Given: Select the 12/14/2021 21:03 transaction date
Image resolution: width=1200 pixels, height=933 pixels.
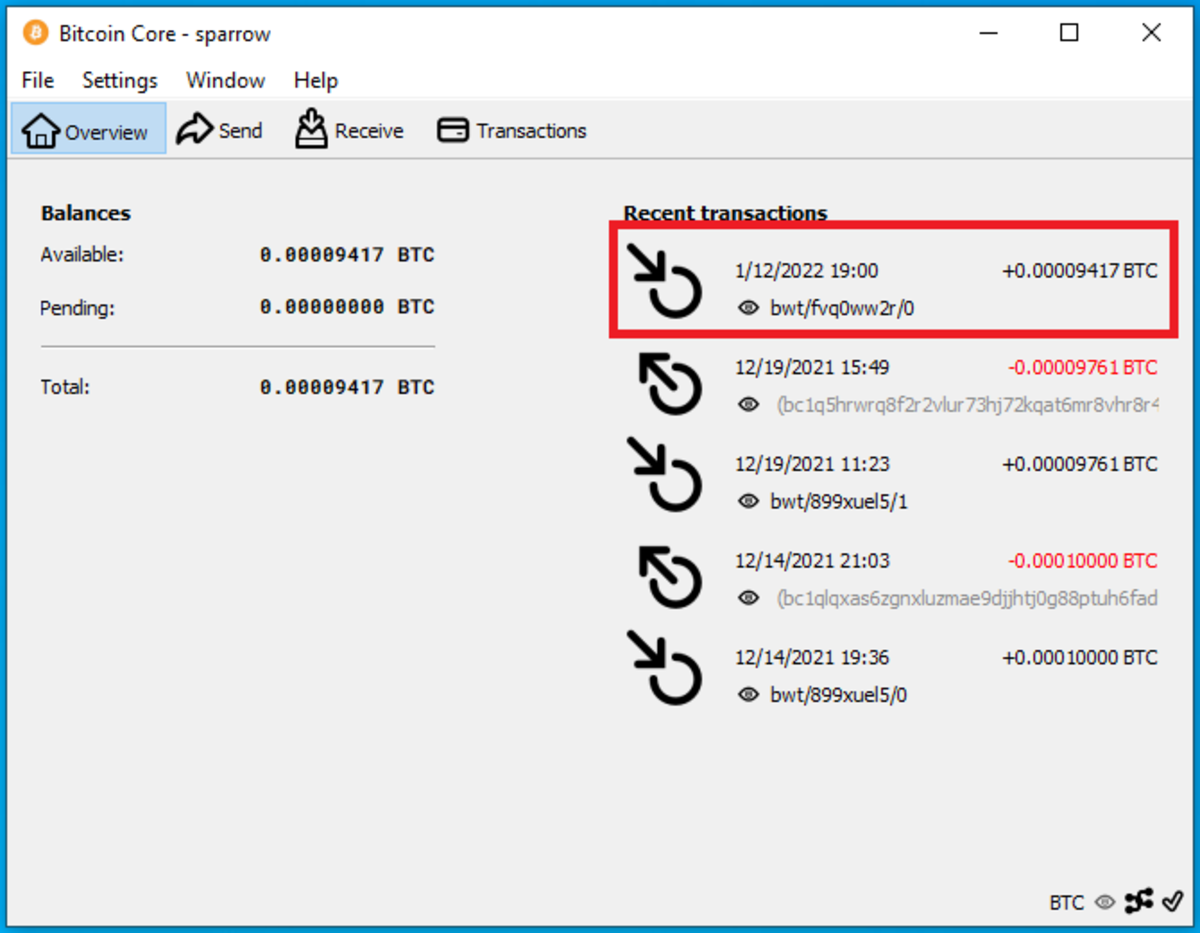Looking at the screenshot, I should (812, 560).
